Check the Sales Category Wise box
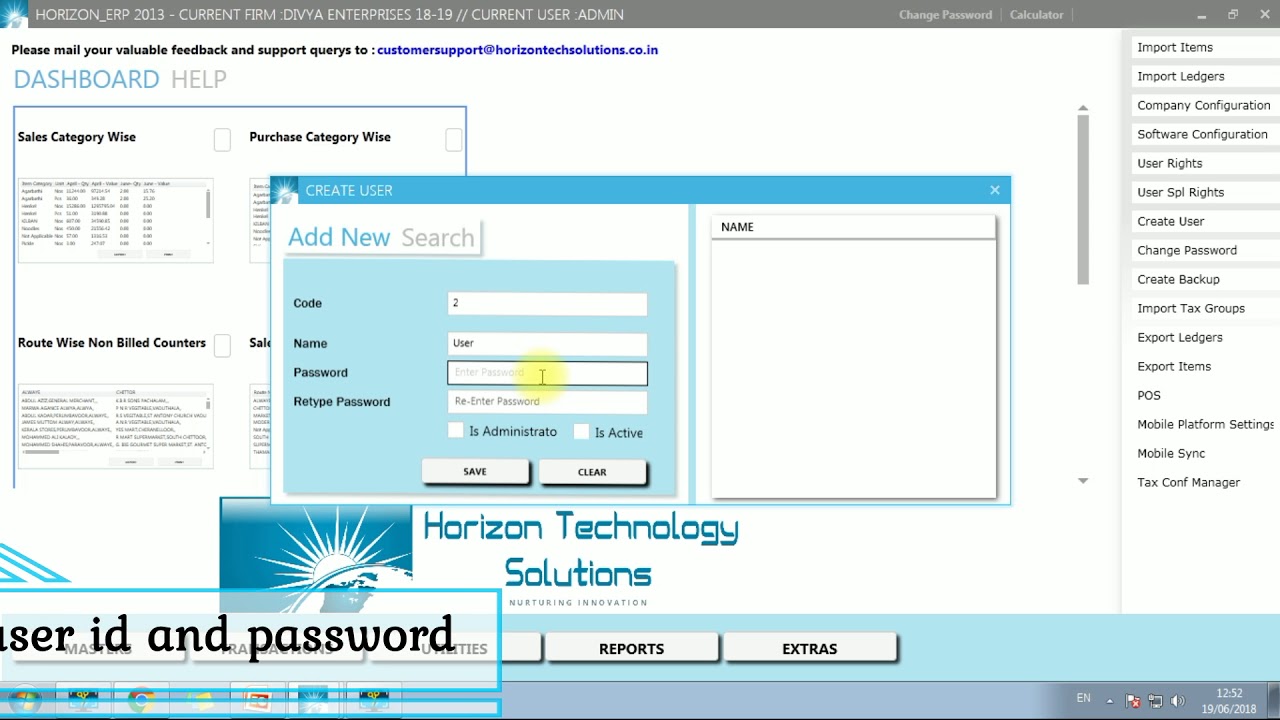Image resolution: width=1280 pixels, height=720 pixels. point(222,140)
